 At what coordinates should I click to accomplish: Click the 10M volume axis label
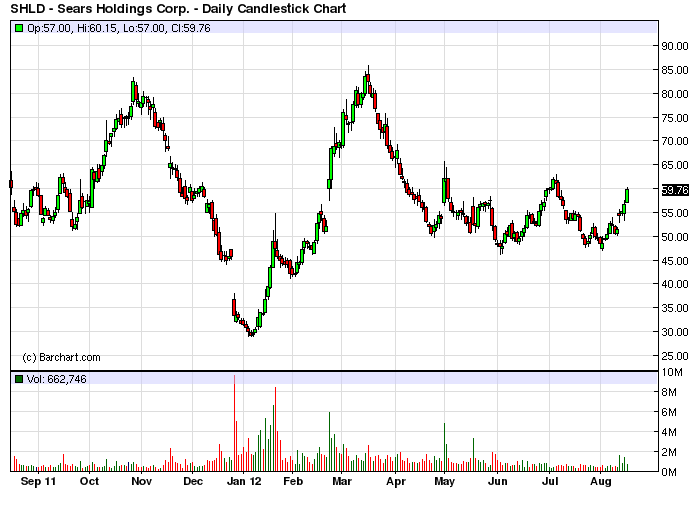tap(672, 372)
